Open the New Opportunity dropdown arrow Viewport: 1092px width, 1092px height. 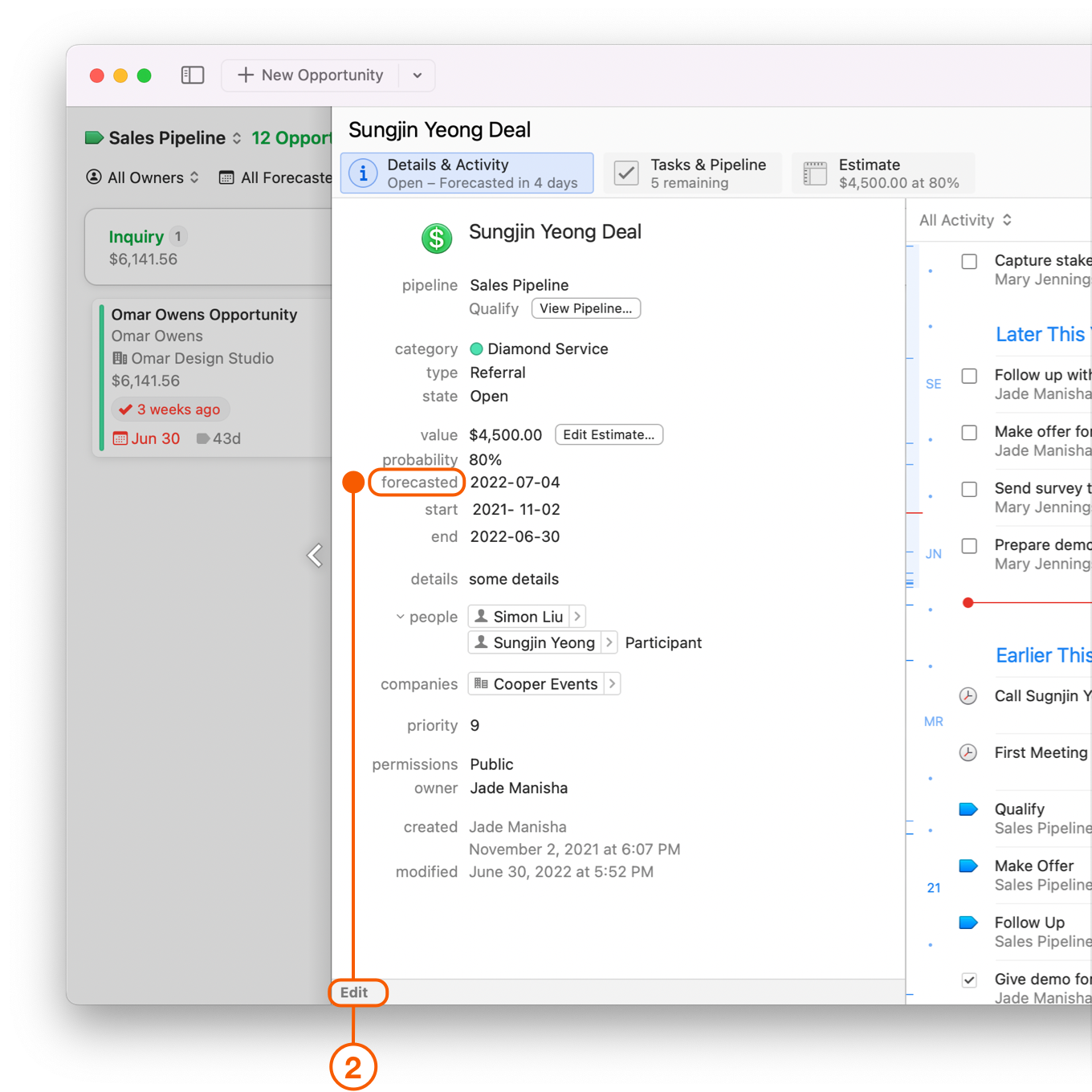(418, 75)
